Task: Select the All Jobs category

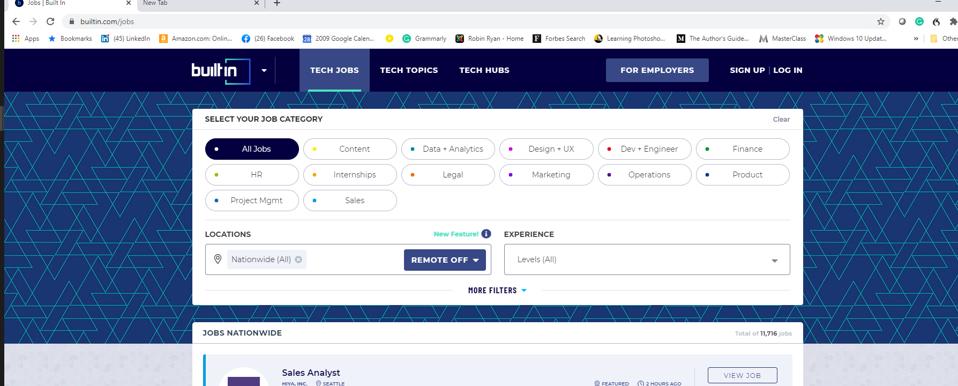Action: click(252, 149)
